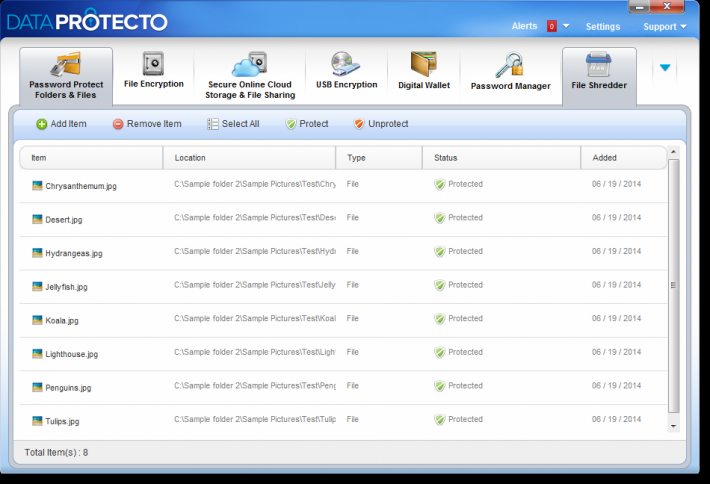Open the Digital Wallet icon
Viewport: 710px width, 484px height.
click(424, 64)
